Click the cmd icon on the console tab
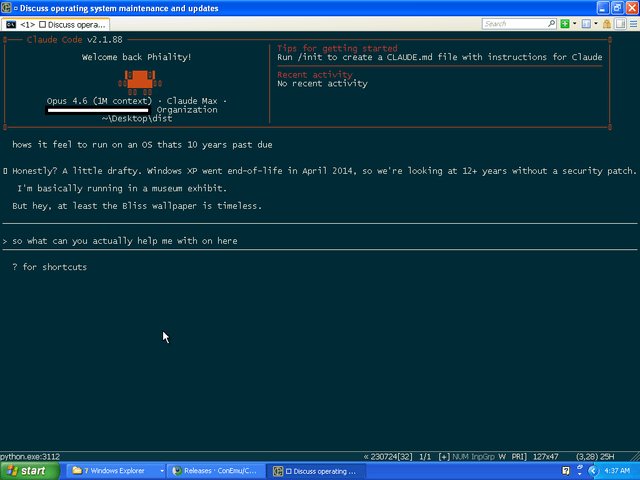Screen dimensions: 640x480 pyautogui.click(x=11, y=24)
